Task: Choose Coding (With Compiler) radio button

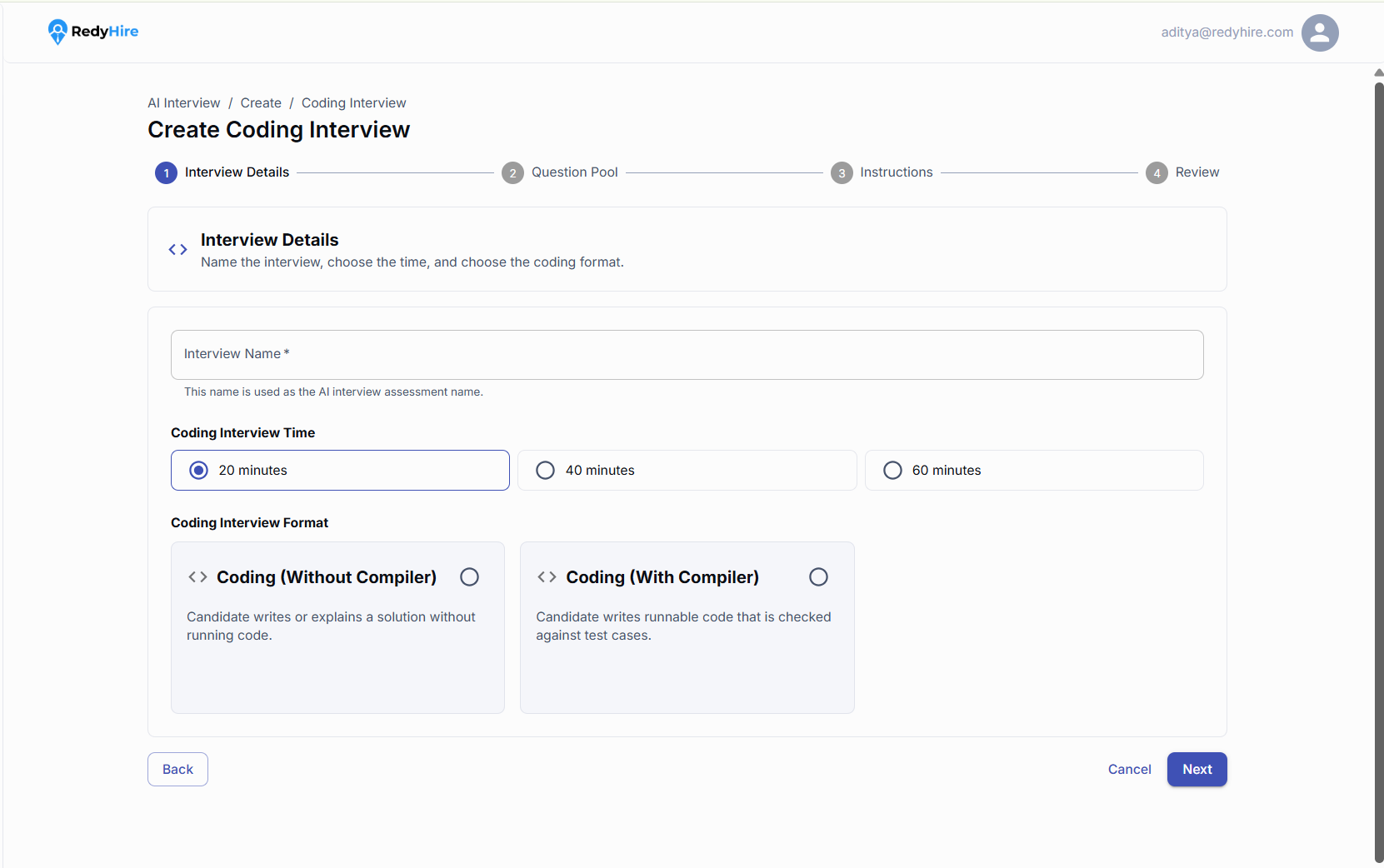Action: [818, 576]
